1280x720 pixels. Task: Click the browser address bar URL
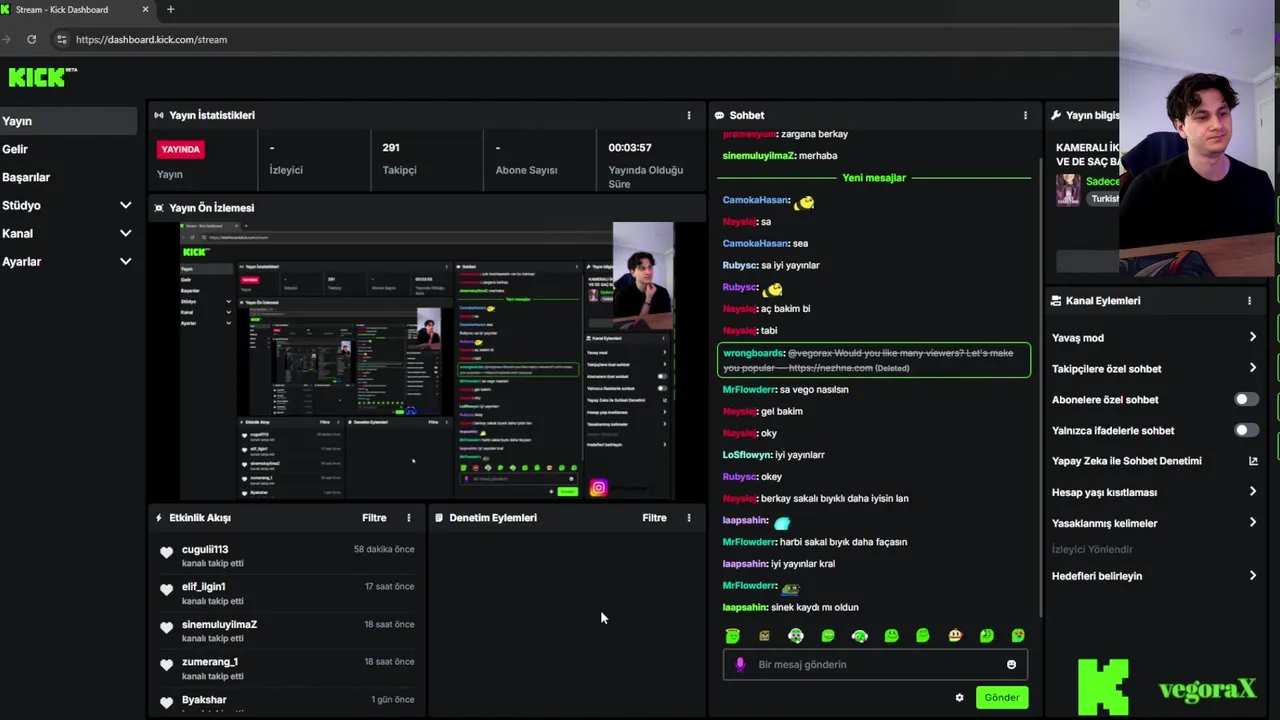tap(151, 39)
